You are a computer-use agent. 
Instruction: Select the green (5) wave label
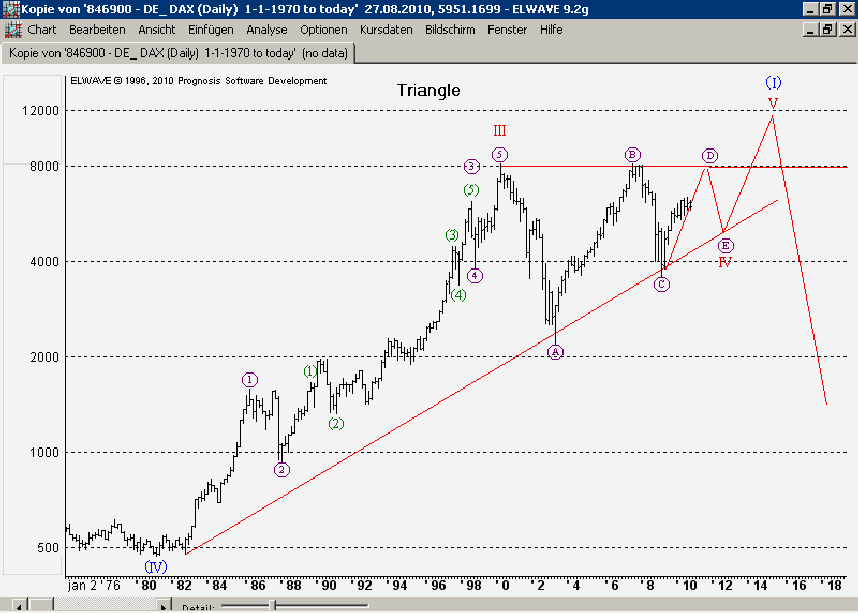471,190
